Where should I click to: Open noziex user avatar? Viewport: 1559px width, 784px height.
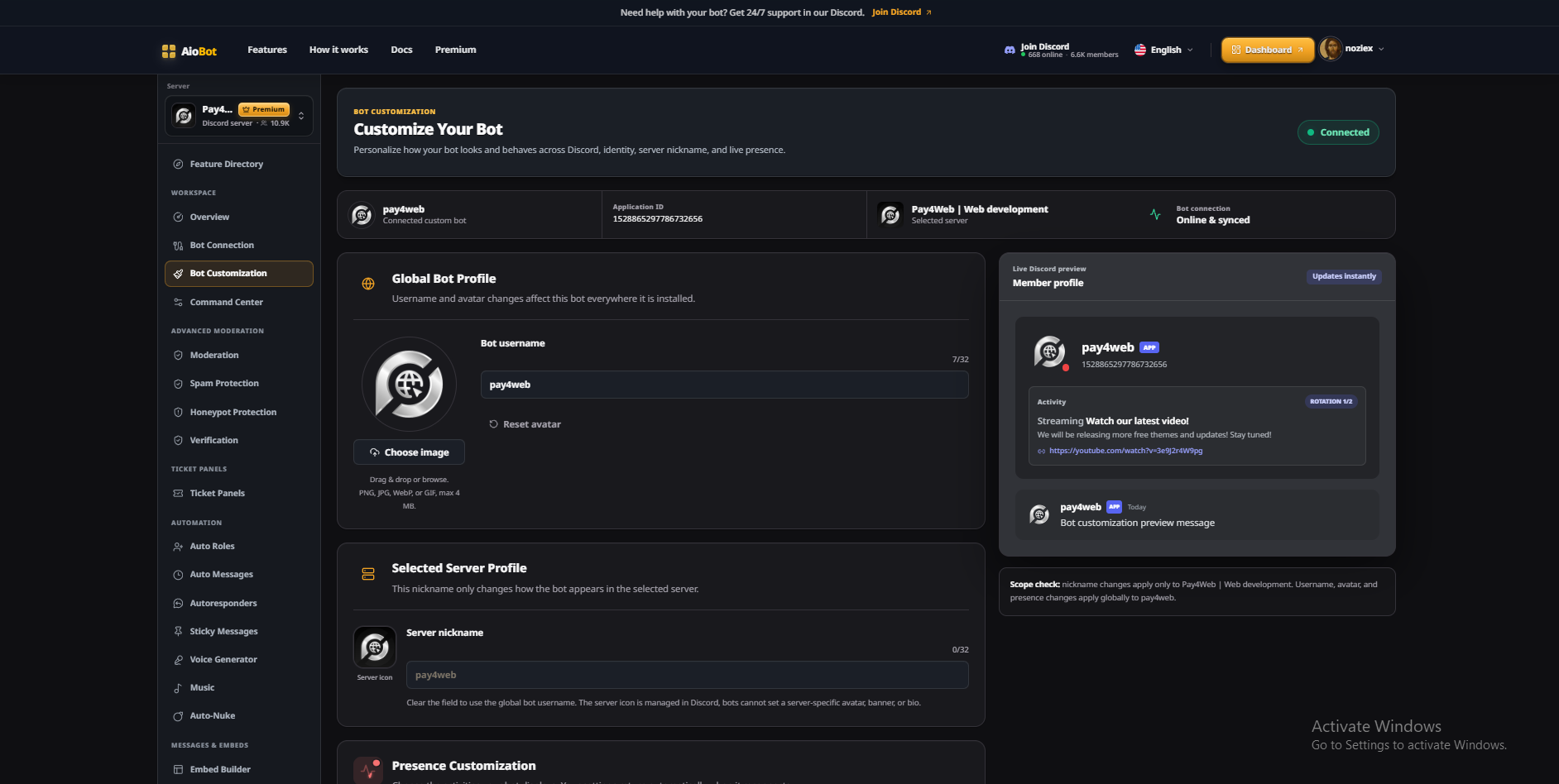click(x=1331, y=49)
